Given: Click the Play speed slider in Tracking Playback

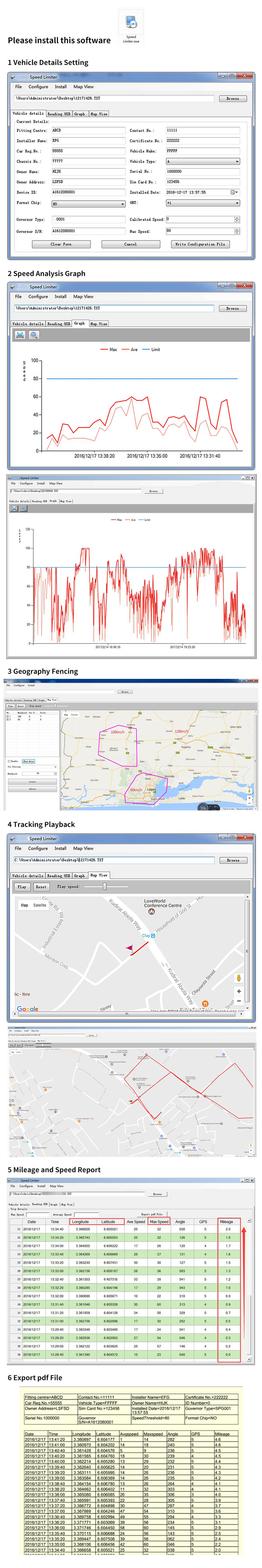Looking at the screenshot, I should tap(104, 886).
